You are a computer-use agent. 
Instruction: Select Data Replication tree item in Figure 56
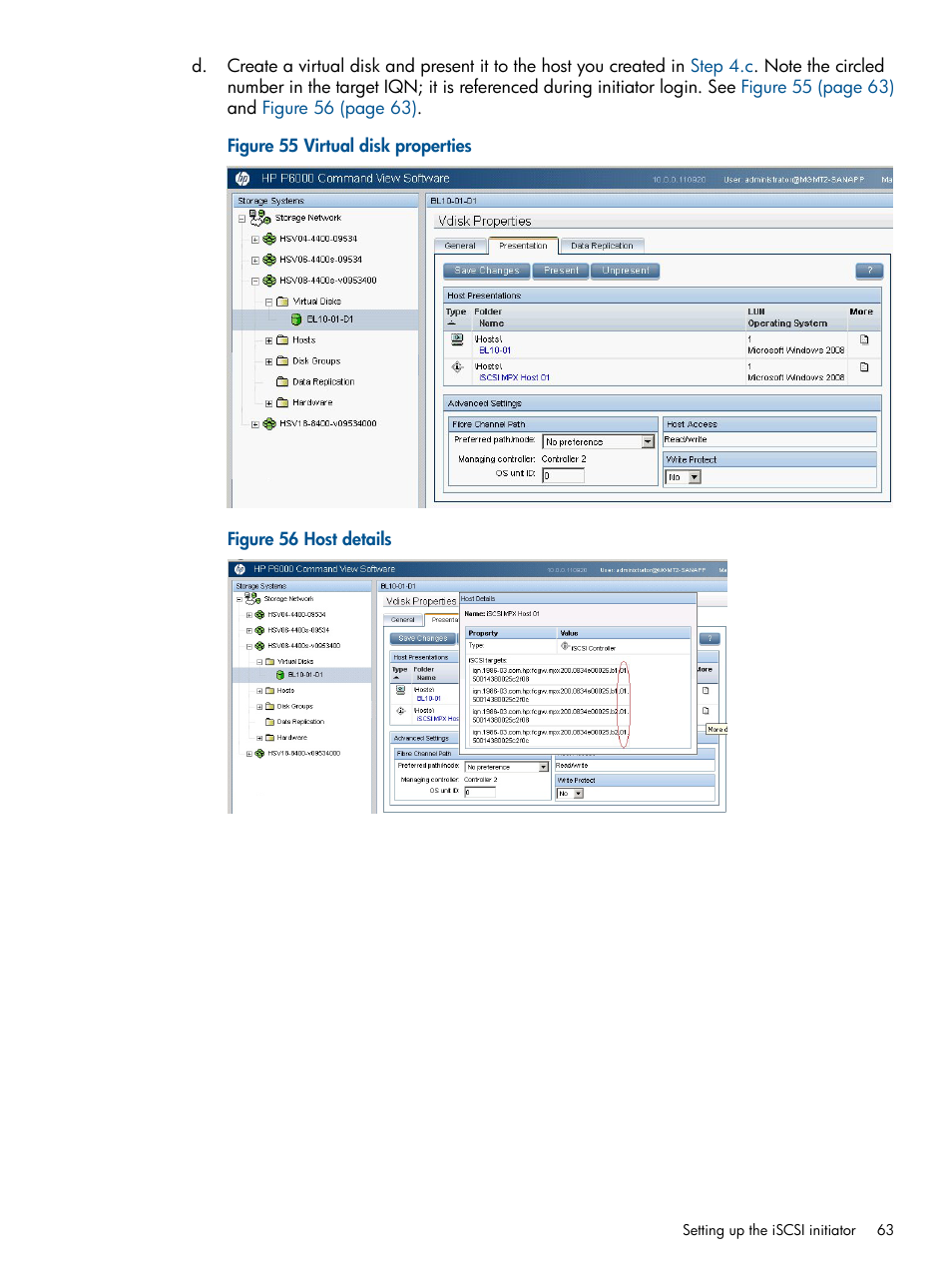(x=300, y=722)
